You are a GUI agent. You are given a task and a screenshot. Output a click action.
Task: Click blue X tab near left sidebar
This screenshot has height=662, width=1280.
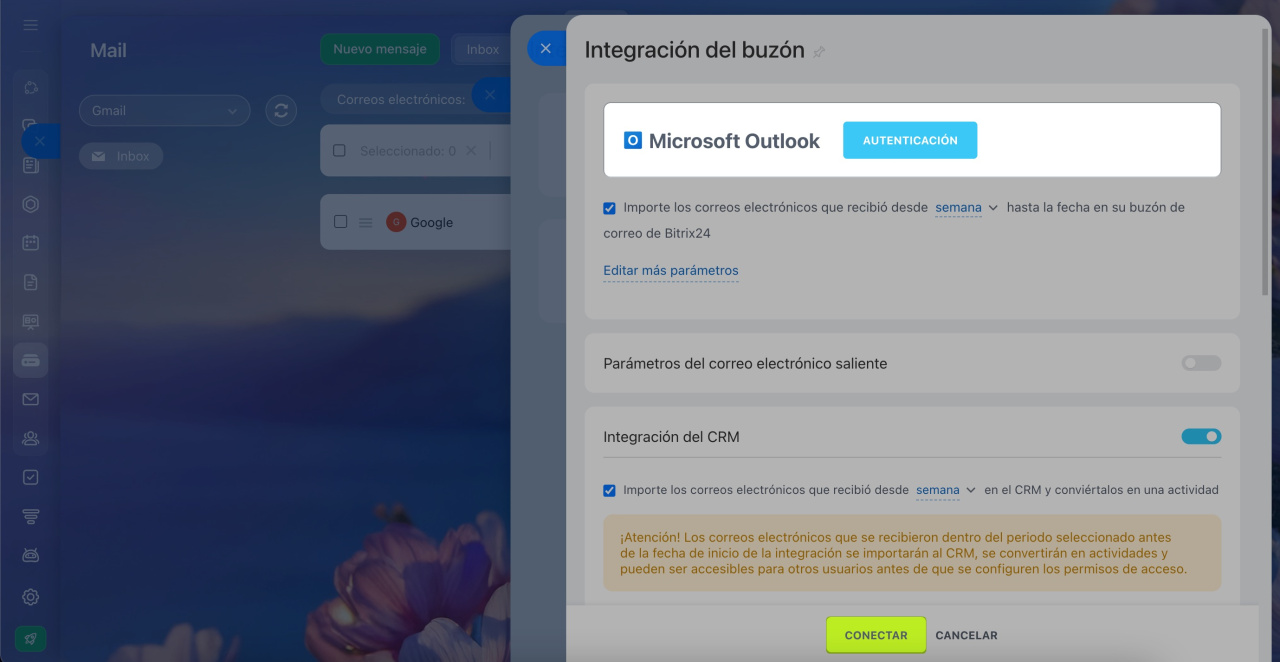click(x=40, y=142)
